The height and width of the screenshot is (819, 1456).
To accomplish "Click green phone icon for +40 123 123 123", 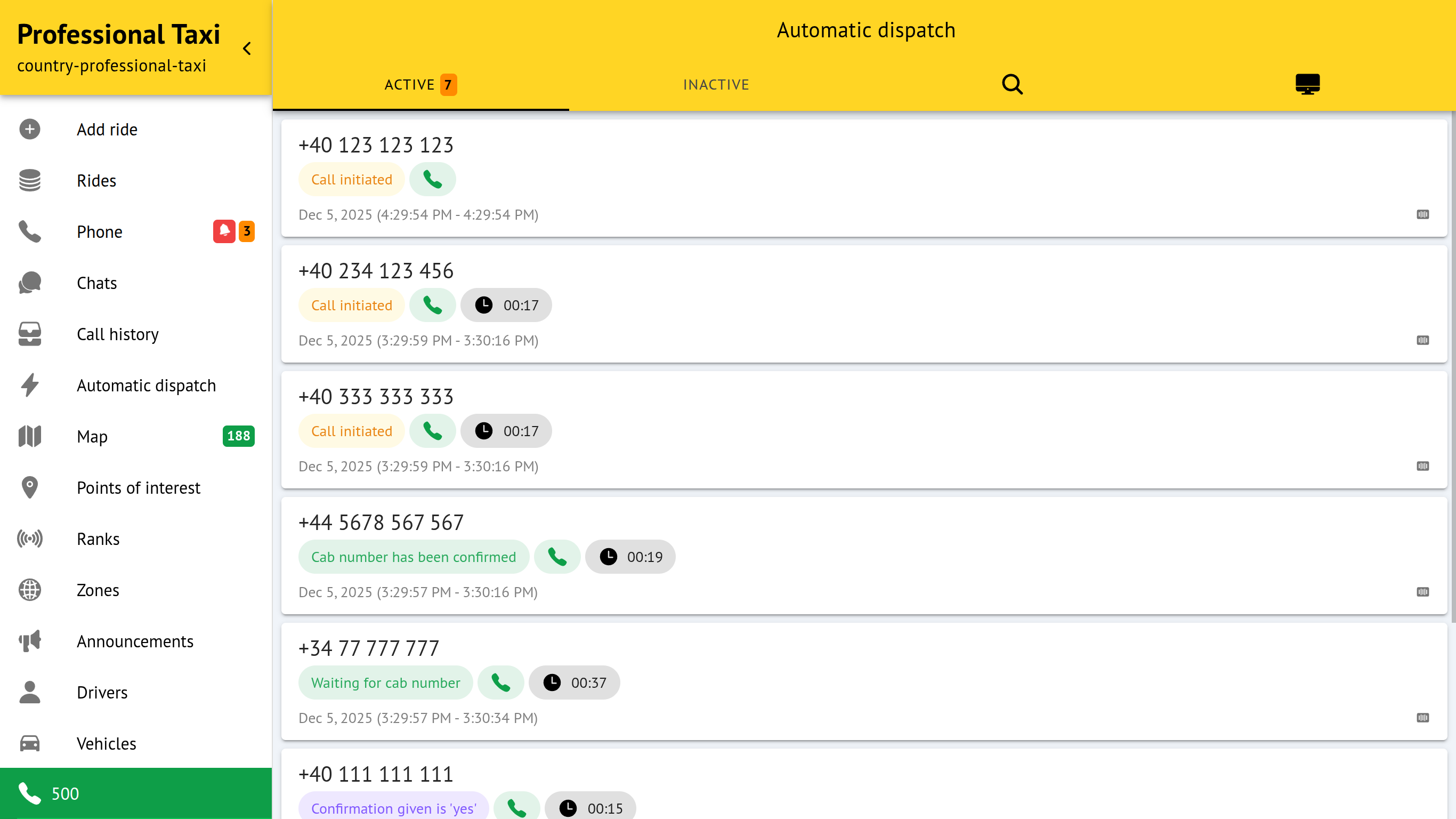I will pos(432,179).
